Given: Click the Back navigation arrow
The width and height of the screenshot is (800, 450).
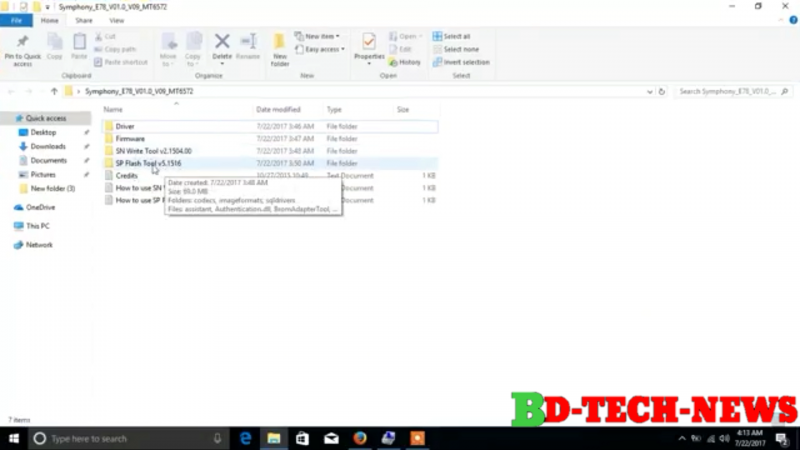Looking at the screenshot, I should tap(11, 91).
